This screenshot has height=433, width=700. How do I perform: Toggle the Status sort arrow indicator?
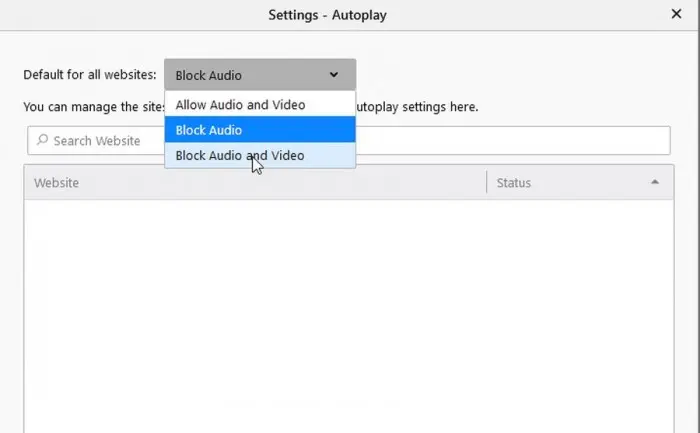(x=654, y=182)
